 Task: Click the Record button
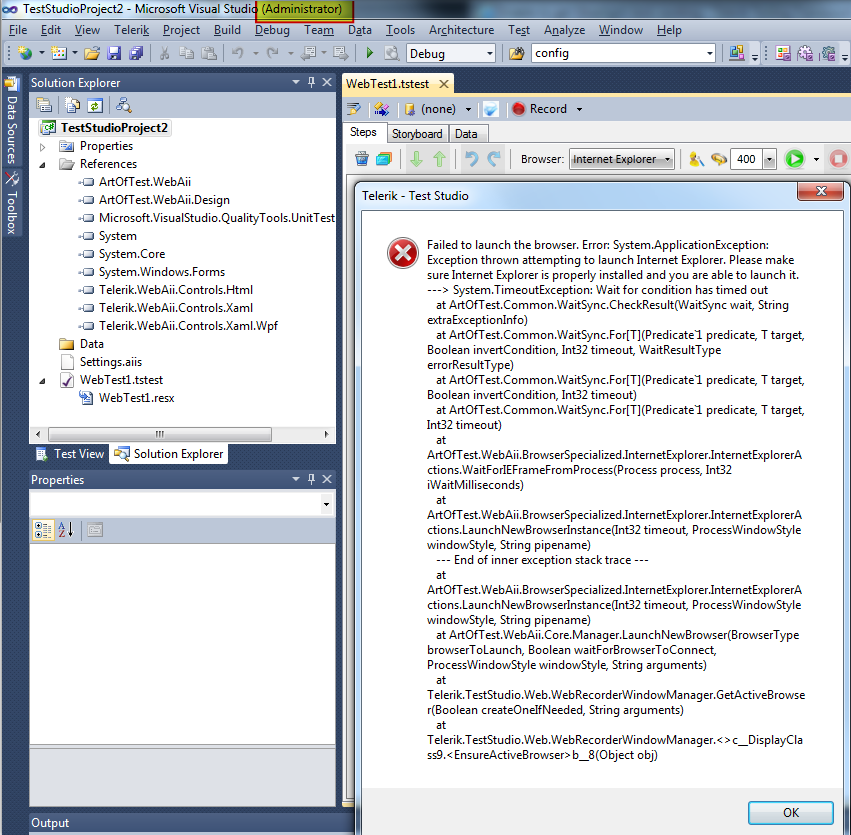(540, 109)
